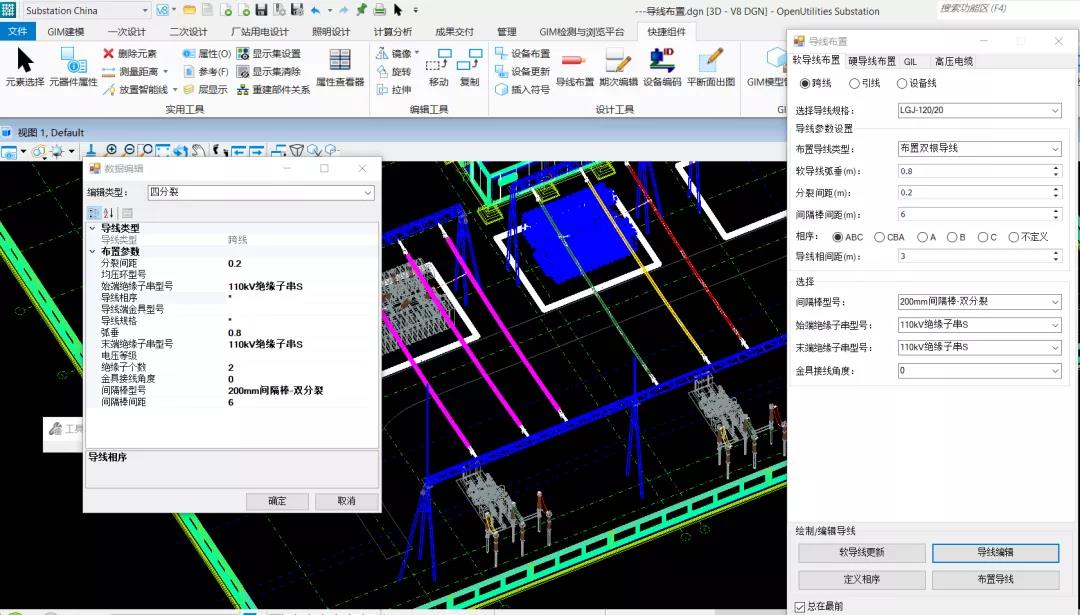Click the 导线编辑 button
The height and width of the screenshot is (615, 1080).
point(995,552)
